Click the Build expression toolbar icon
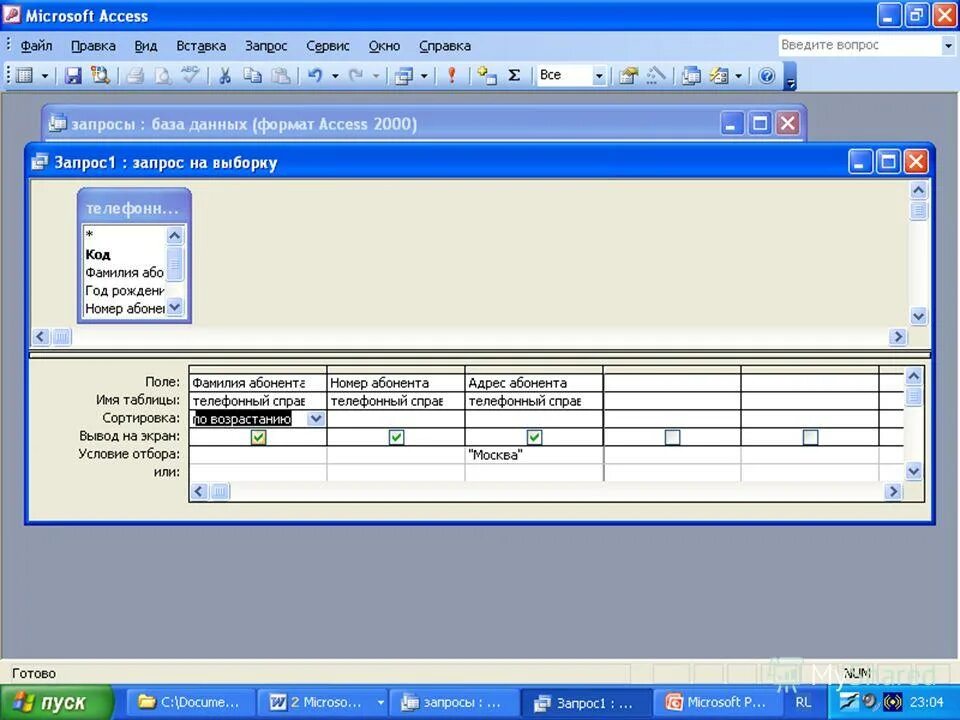The height and width of the screenshot is (720, 960). tap(655, 76)
